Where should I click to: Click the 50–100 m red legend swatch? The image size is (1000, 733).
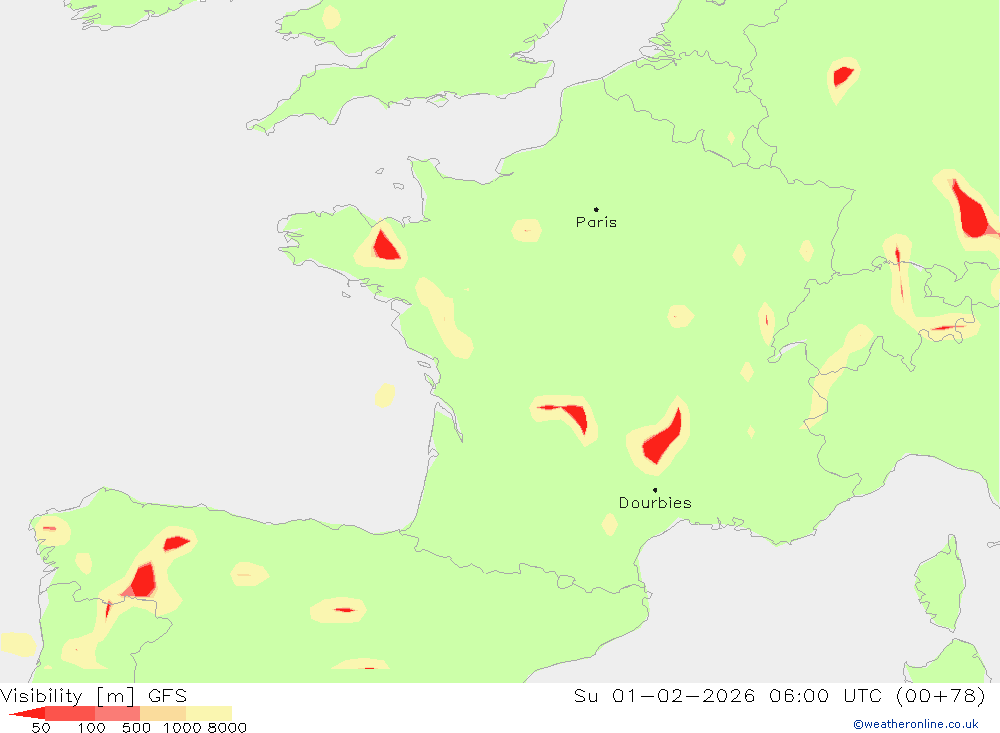tap(70, 713)
